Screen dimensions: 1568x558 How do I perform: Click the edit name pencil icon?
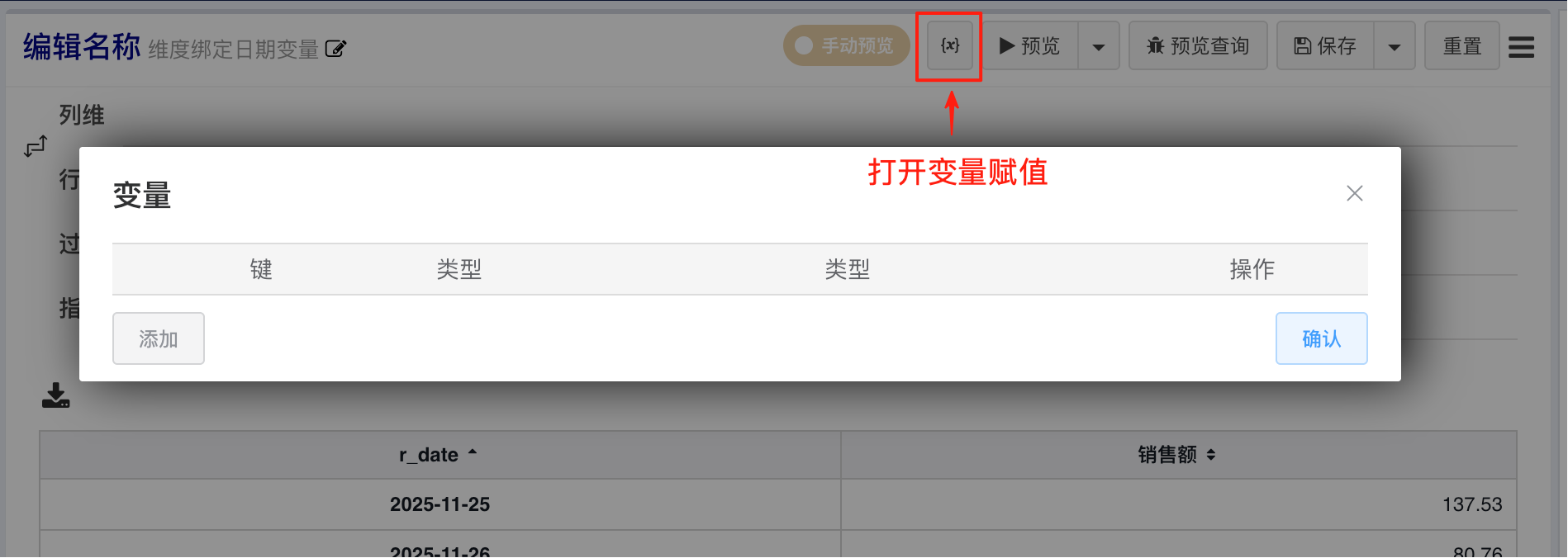pos(335,49)
